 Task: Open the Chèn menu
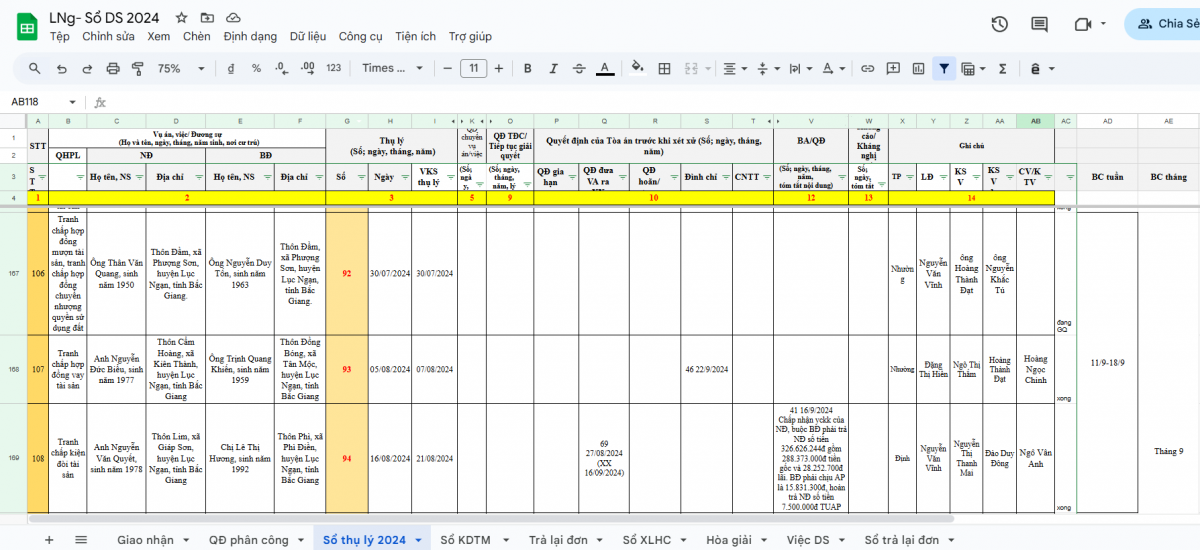coord(196,36)
